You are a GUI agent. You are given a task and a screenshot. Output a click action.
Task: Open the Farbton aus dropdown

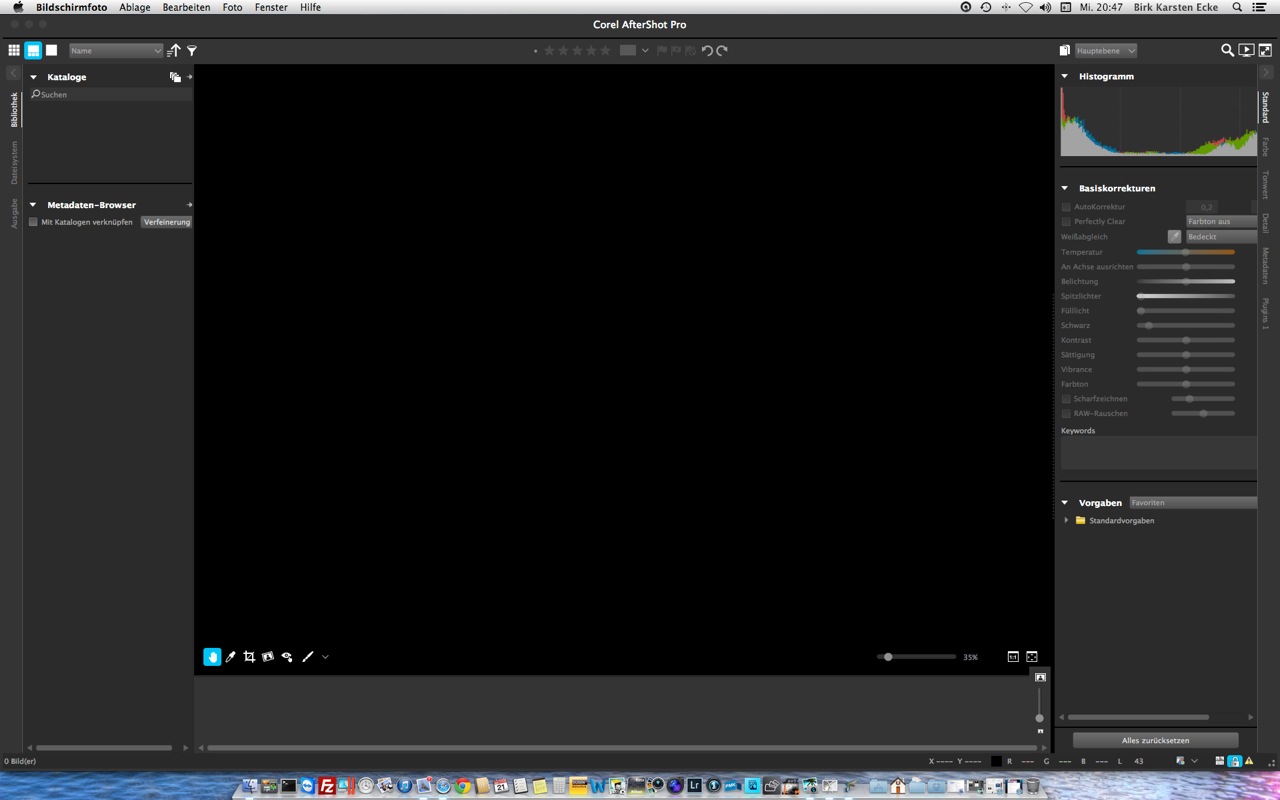point(1221,222)
